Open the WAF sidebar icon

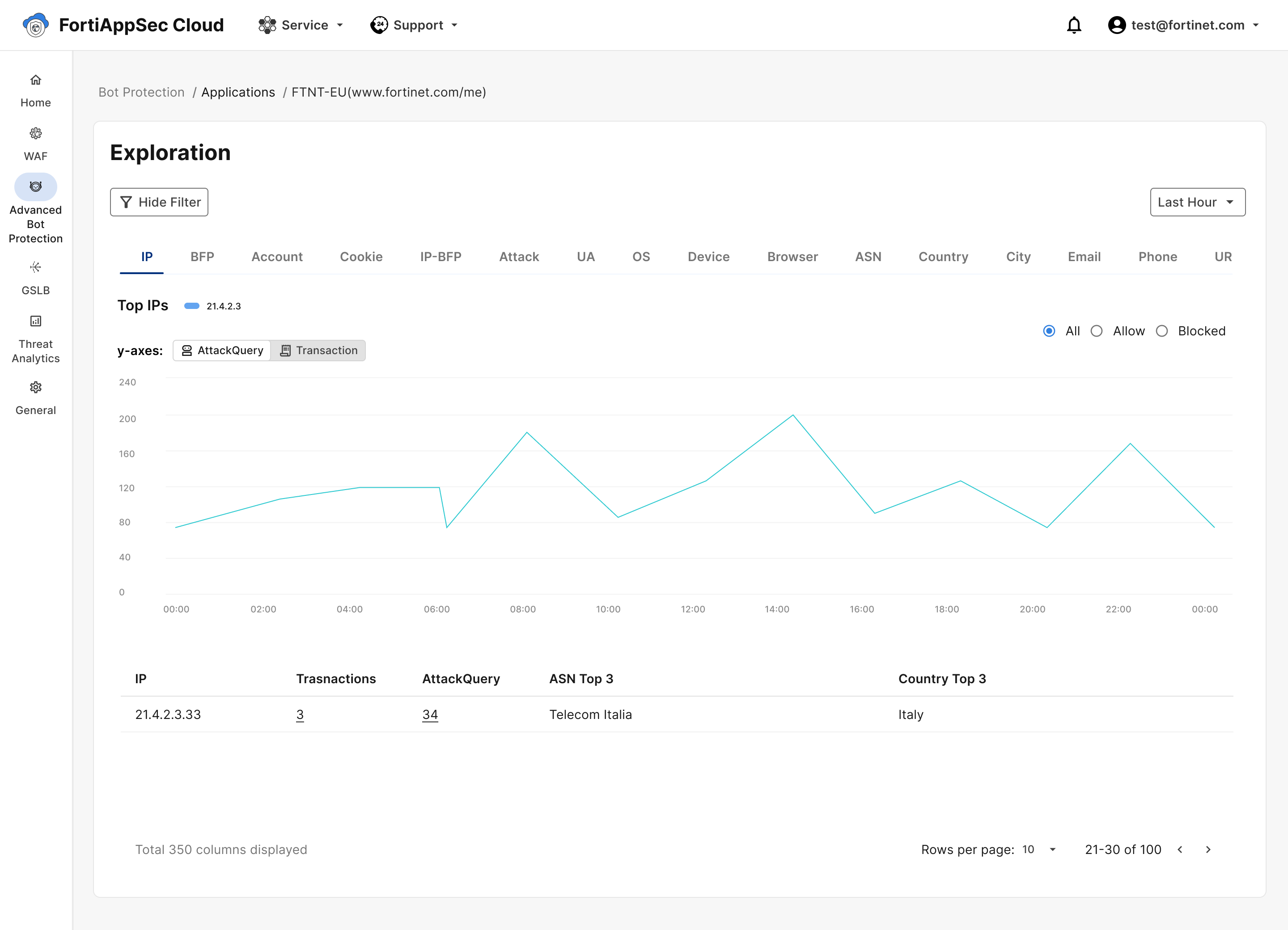tap(35, 133)
